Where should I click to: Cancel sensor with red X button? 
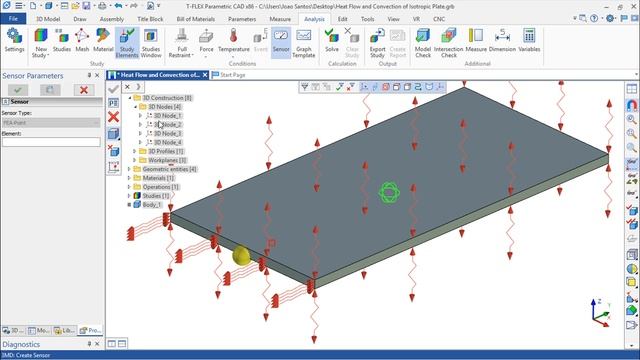point(84,90)
